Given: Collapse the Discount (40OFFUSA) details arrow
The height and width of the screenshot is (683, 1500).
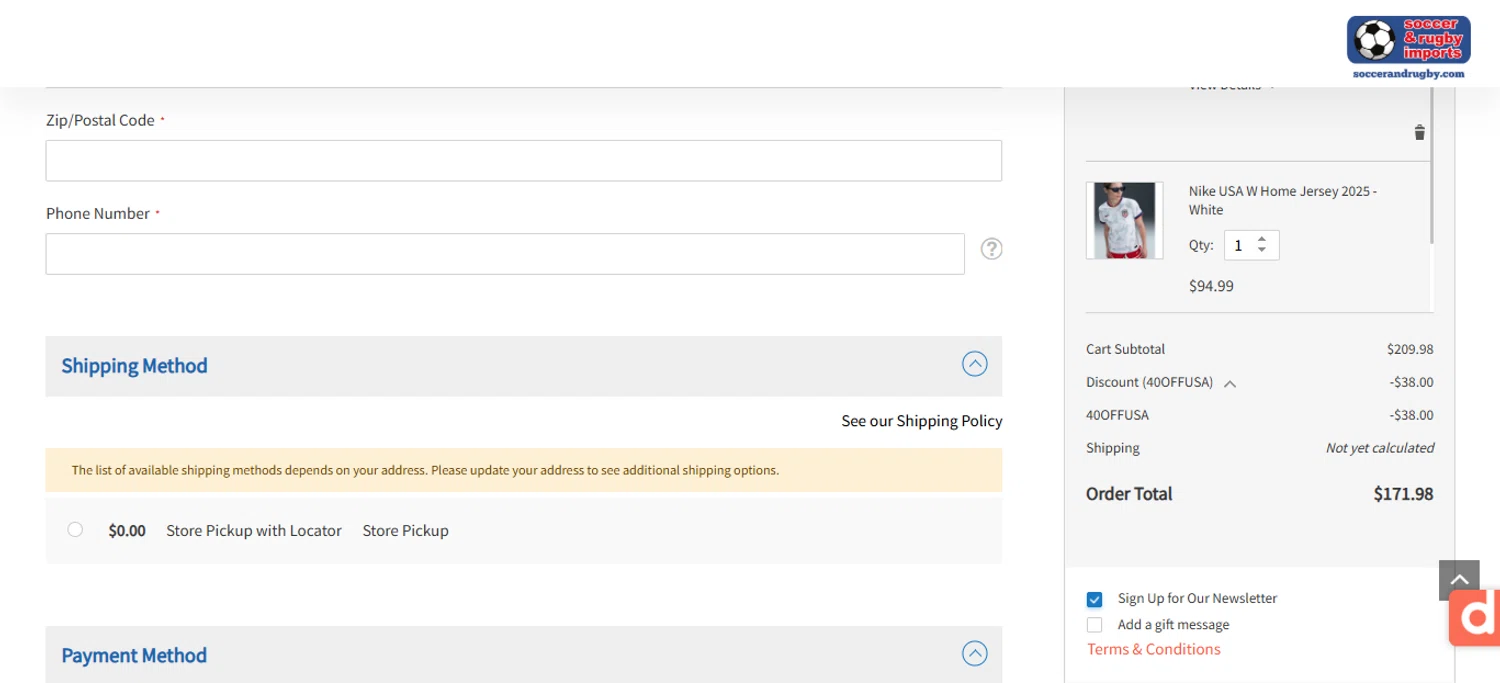Looking at the screenshot, I should click(1230, 383).
